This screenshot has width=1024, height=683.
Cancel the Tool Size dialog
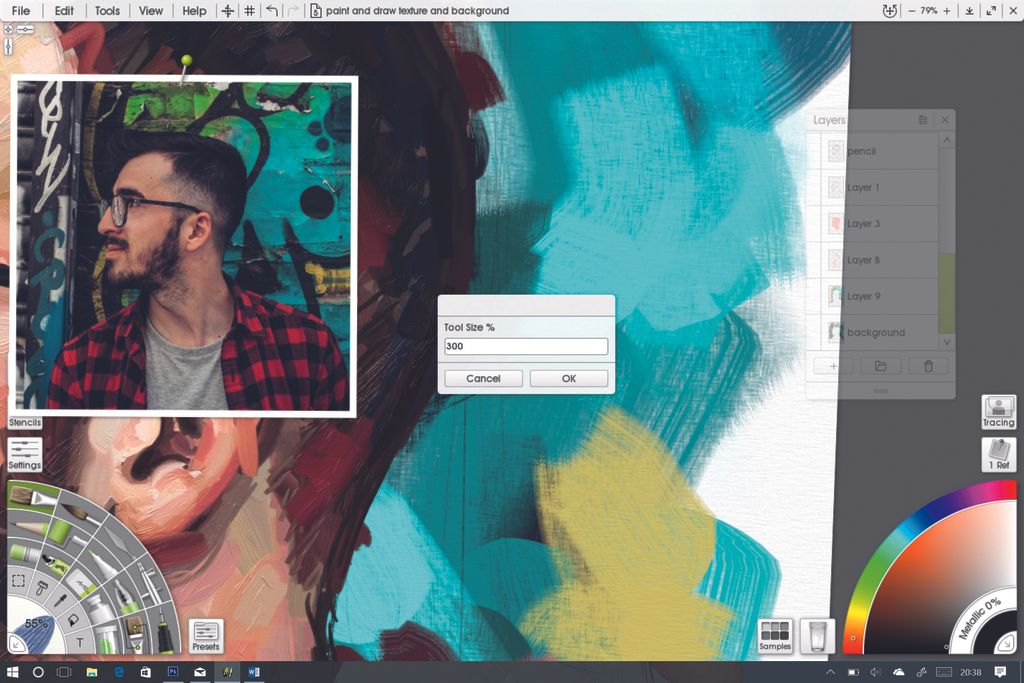(x=483, y=378)
